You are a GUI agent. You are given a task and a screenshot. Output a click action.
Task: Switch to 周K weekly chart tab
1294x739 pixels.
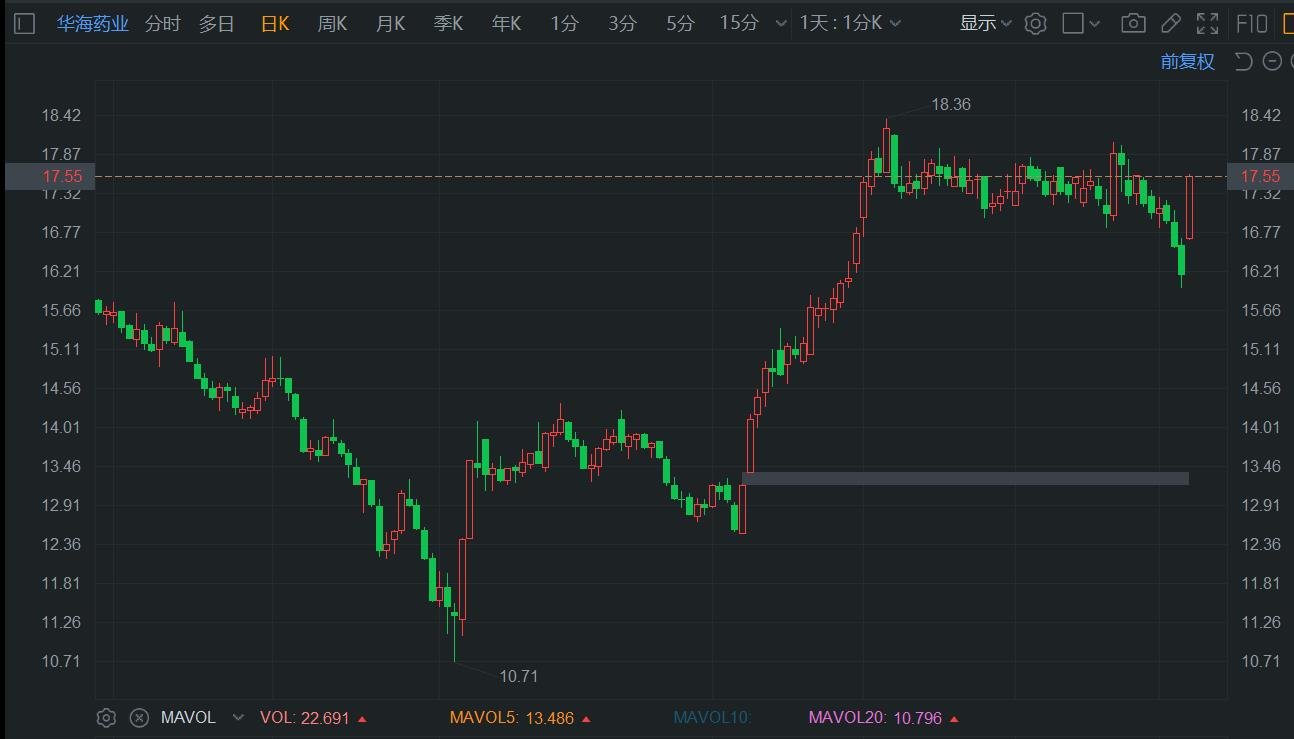[332, 24]
